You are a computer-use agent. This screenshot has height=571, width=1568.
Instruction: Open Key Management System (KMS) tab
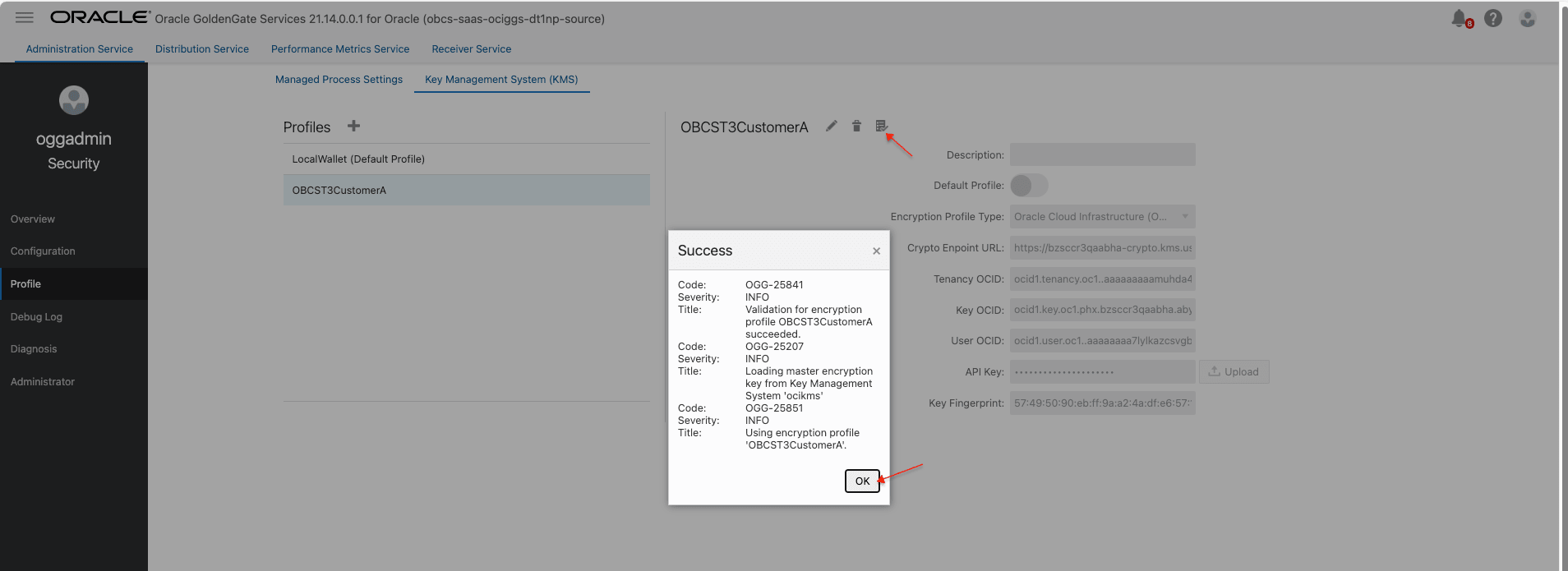(x=501, y=80)
